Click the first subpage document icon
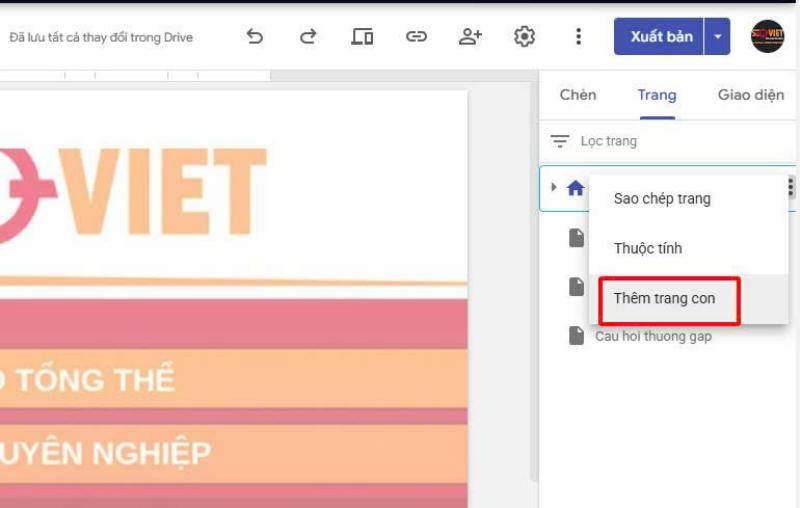The image size is (800, 508). pos(576,238)
